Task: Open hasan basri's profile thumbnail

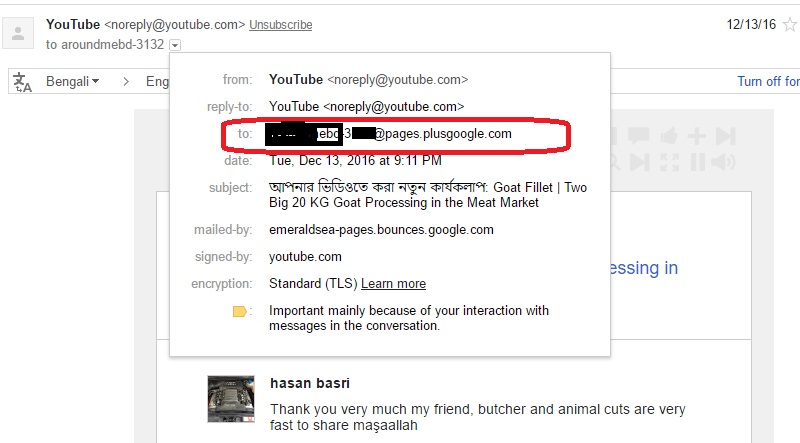Action: coord(231,399)
